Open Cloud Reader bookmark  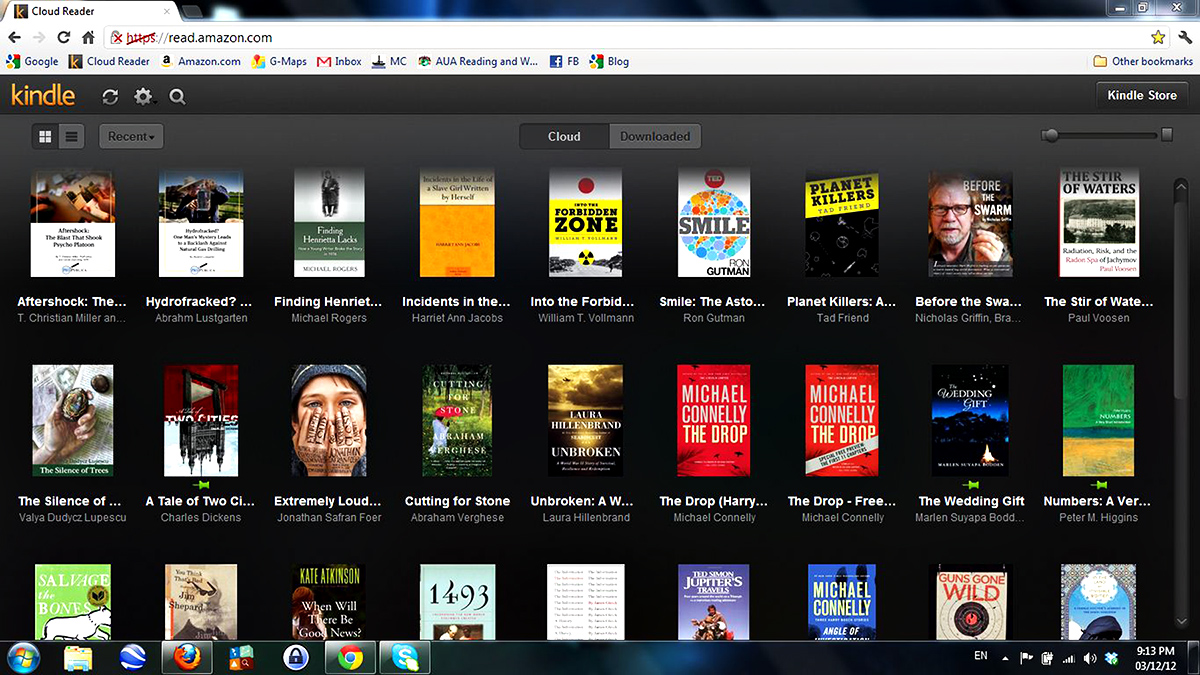(x=109, y=61)
